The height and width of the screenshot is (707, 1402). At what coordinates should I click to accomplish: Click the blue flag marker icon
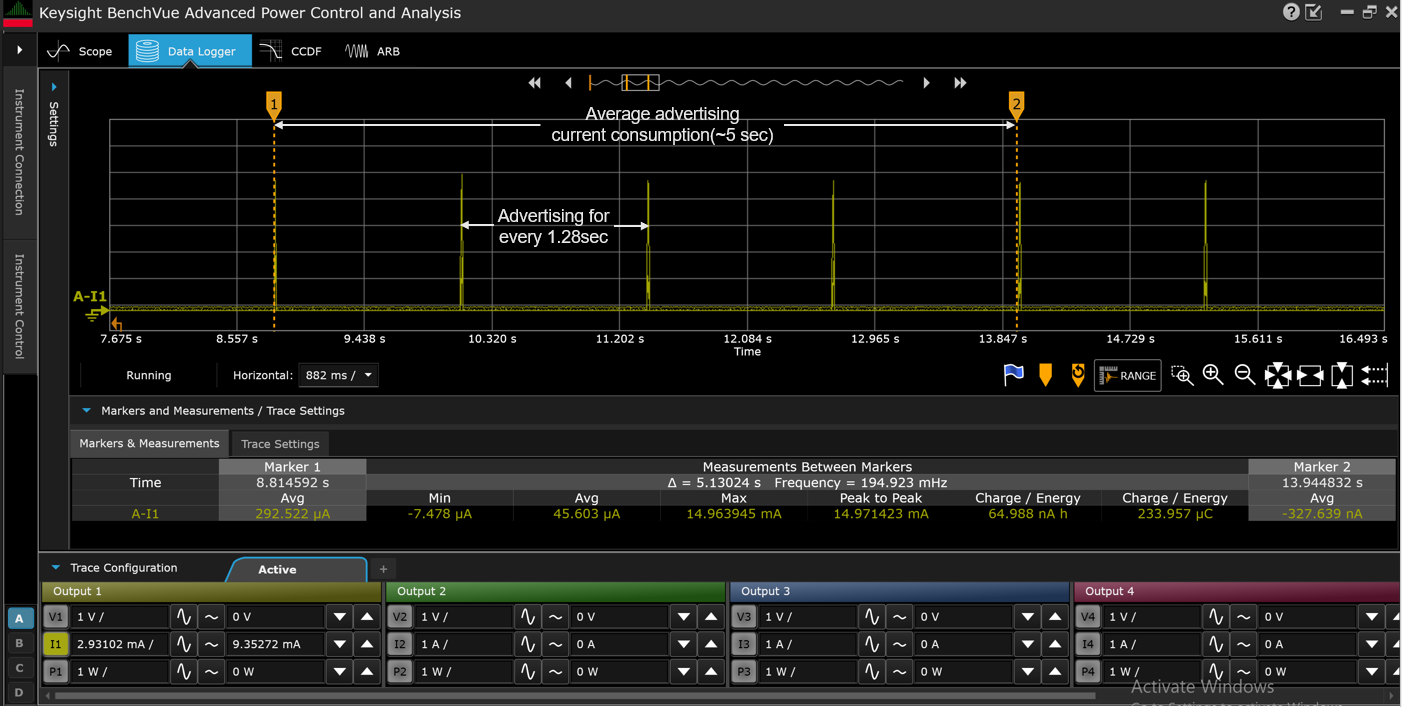pos(1013,375)
